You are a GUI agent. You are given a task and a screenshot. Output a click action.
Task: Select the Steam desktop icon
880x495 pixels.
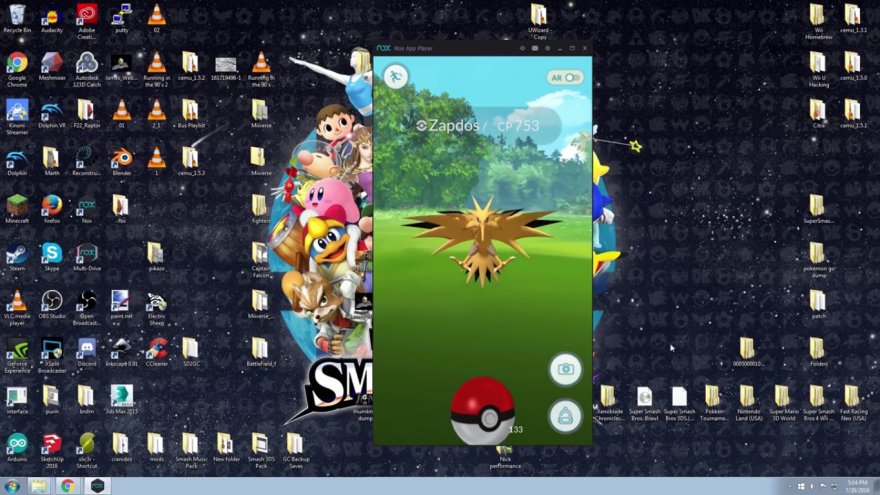[17, 255]
